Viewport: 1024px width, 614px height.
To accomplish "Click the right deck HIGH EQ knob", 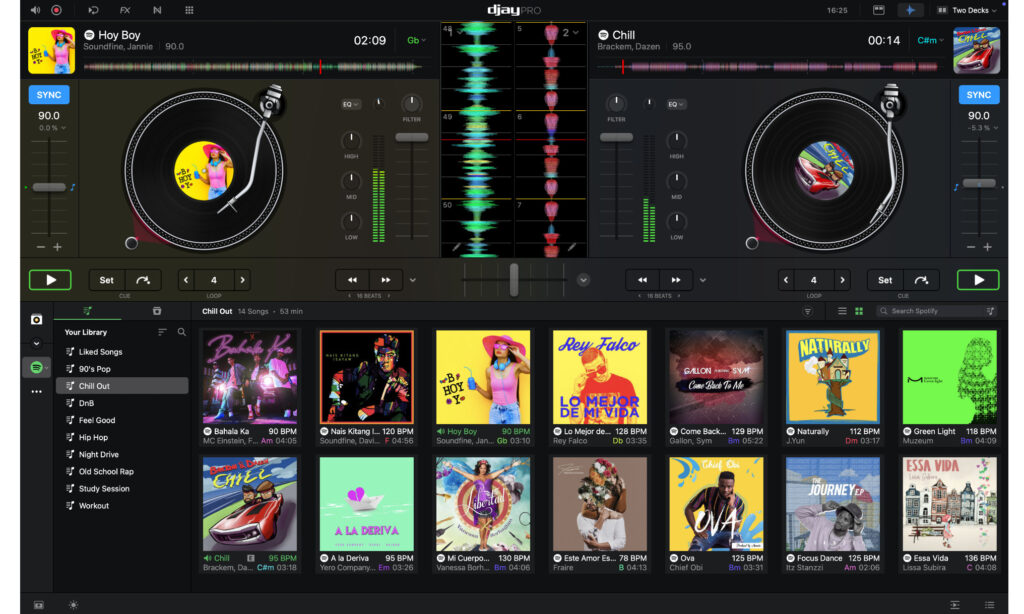I will click(677, 140).
